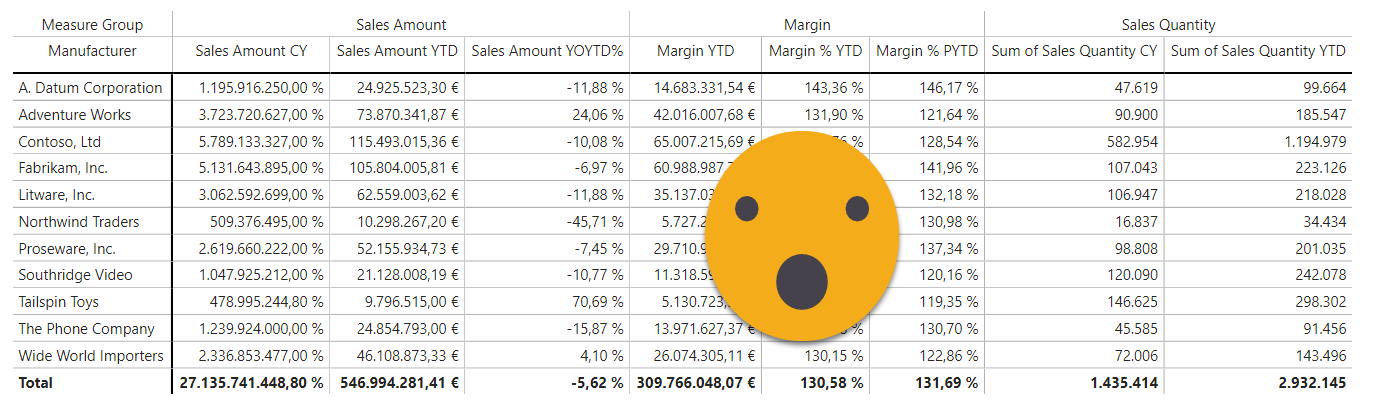Click the Sales Quantity group header

tap(1168, 25)
